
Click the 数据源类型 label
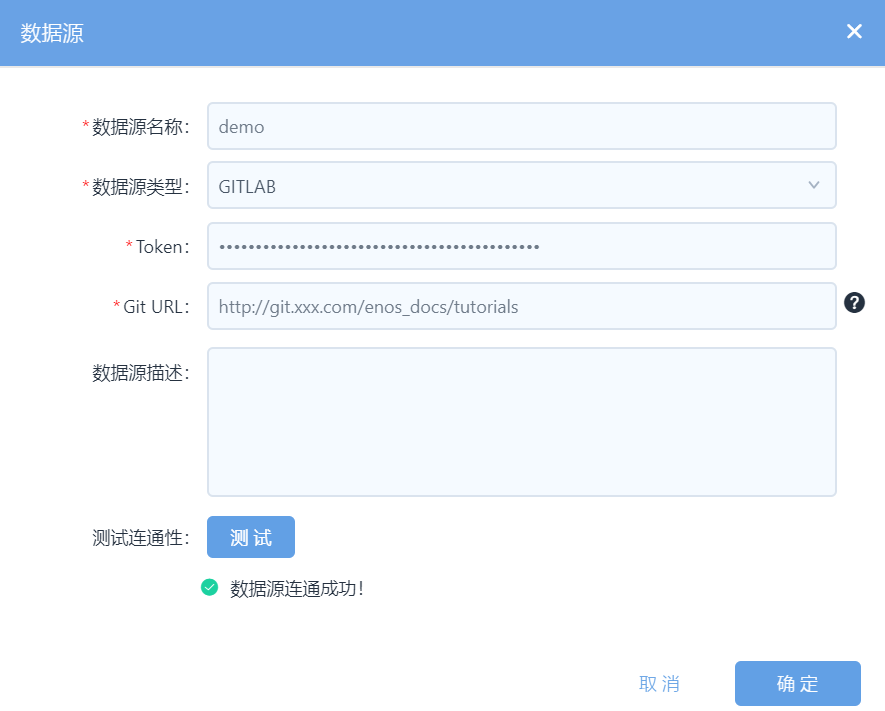(x=139, y=187)
